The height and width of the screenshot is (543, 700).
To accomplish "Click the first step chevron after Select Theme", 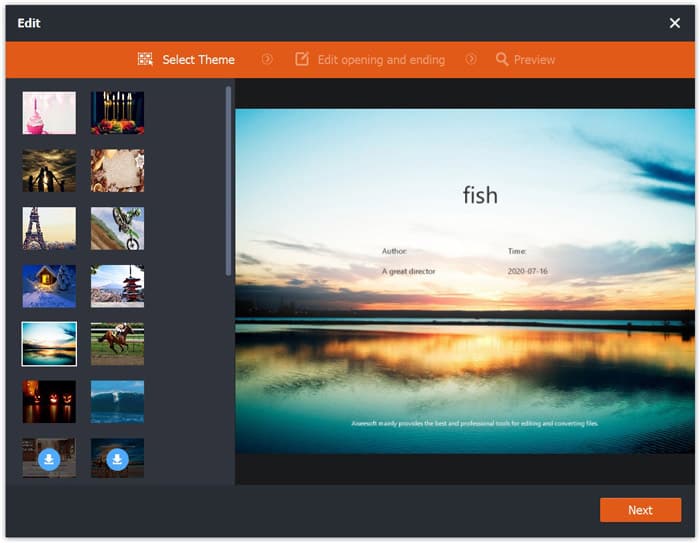I will [x=267, y=60].
